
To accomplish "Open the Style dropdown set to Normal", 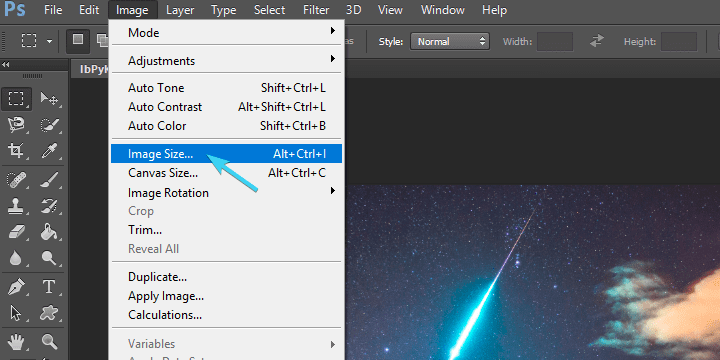I will point(450,41).
